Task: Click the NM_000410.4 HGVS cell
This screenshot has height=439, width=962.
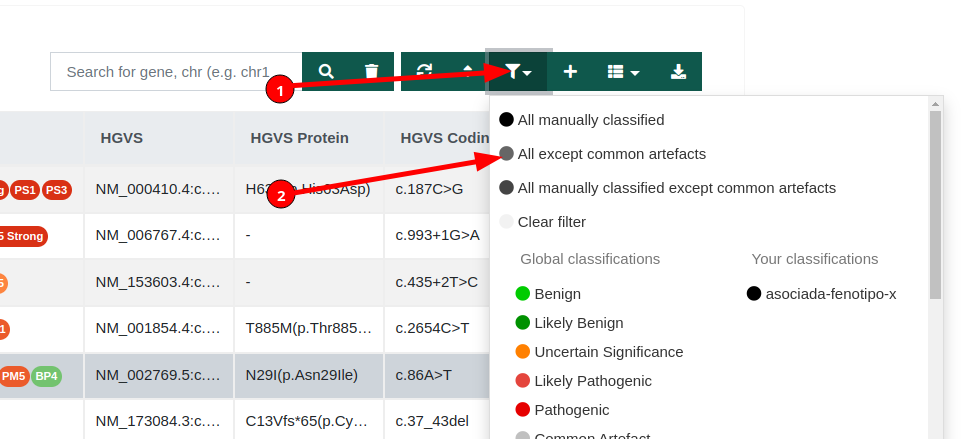Action: click(x=158, y=189)
